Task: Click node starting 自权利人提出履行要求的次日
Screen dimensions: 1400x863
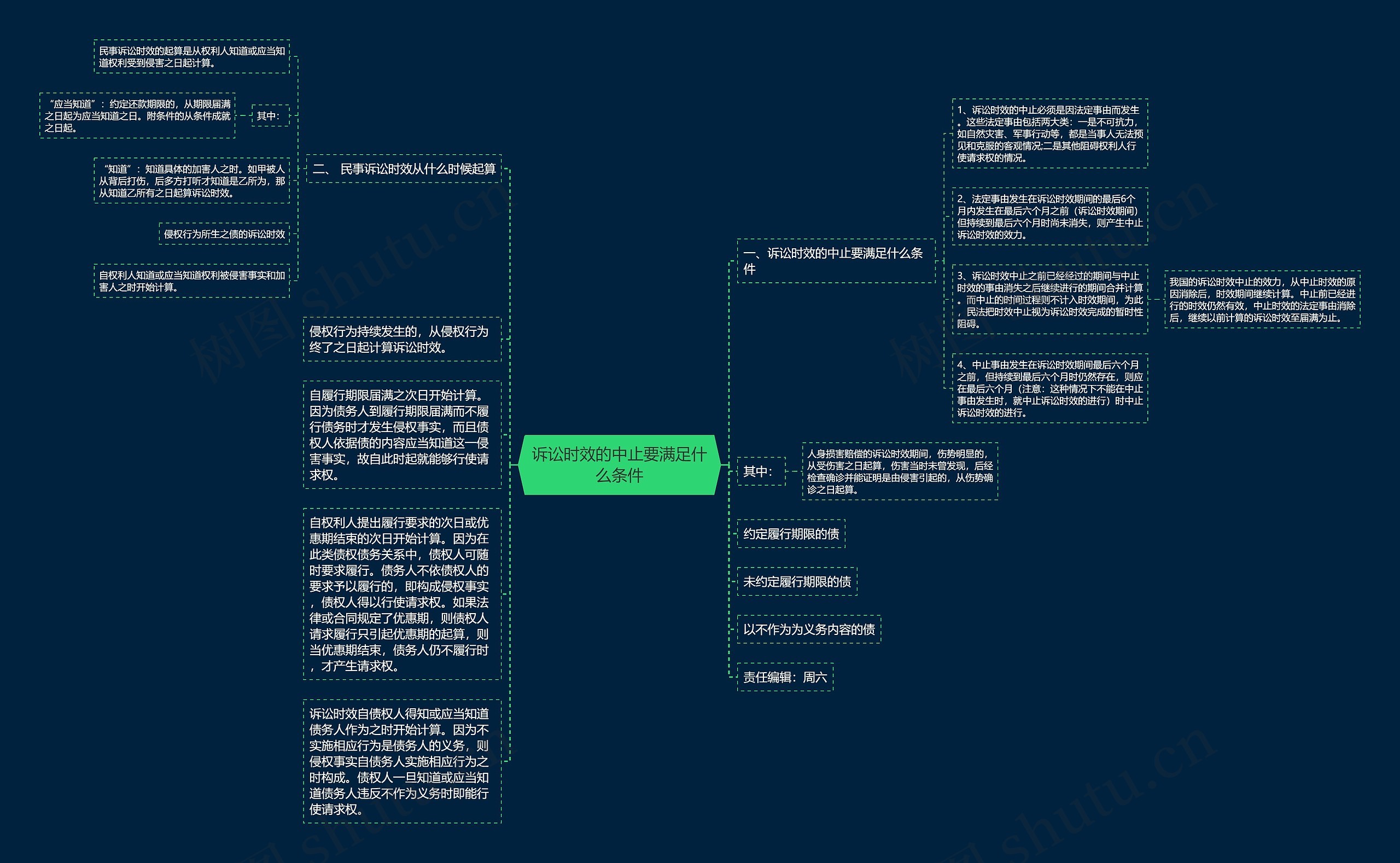Action: click(402, 594)
